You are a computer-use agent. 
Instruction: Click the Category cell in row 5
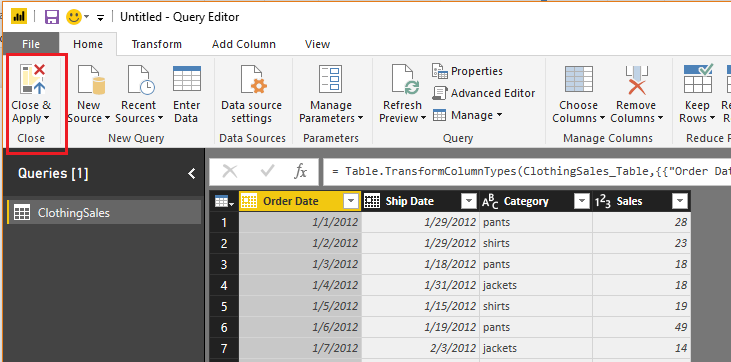536,306
